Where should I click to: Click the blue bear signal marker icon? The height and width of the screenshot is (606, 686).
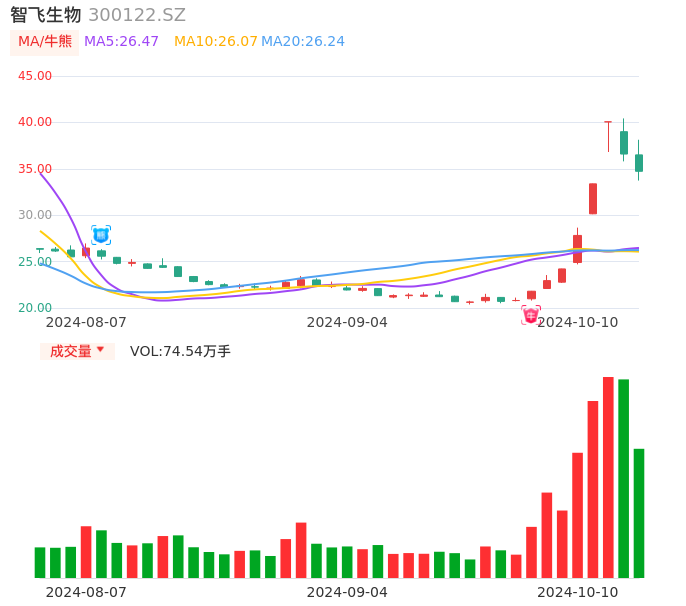pyautogui.click(x=101, y=235)
